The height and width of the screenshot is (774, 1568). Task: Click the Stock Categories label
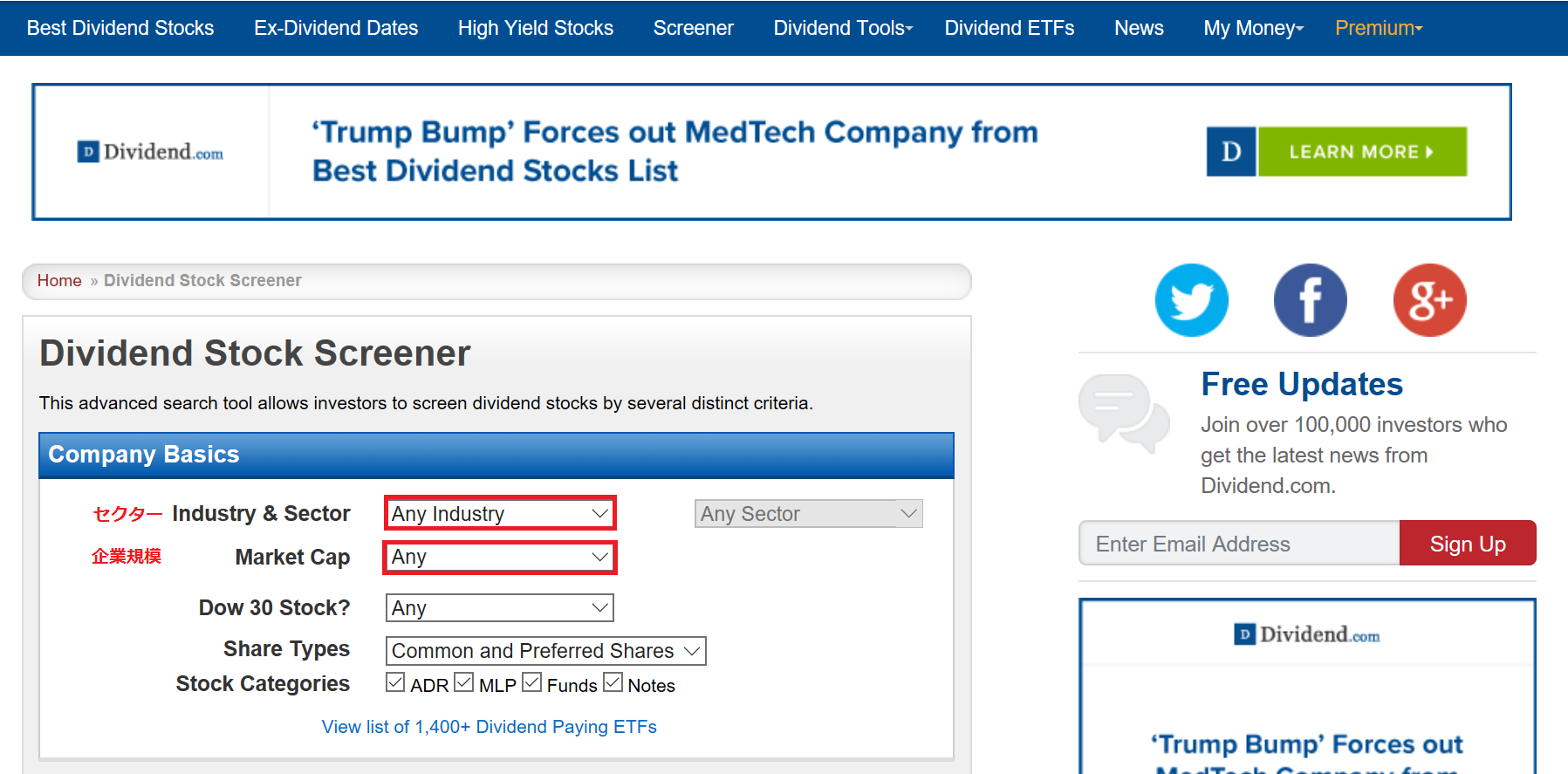point(263,683)
